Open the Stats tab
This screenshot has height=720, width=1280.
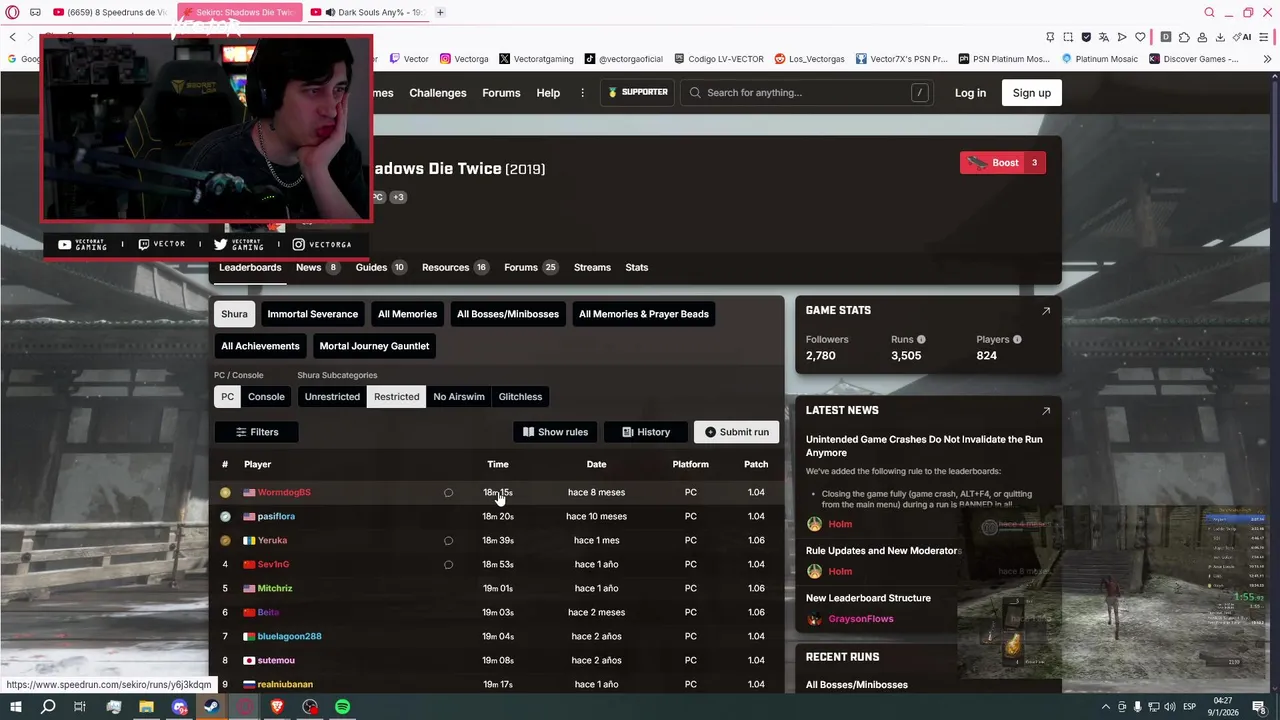click(637, 267)
